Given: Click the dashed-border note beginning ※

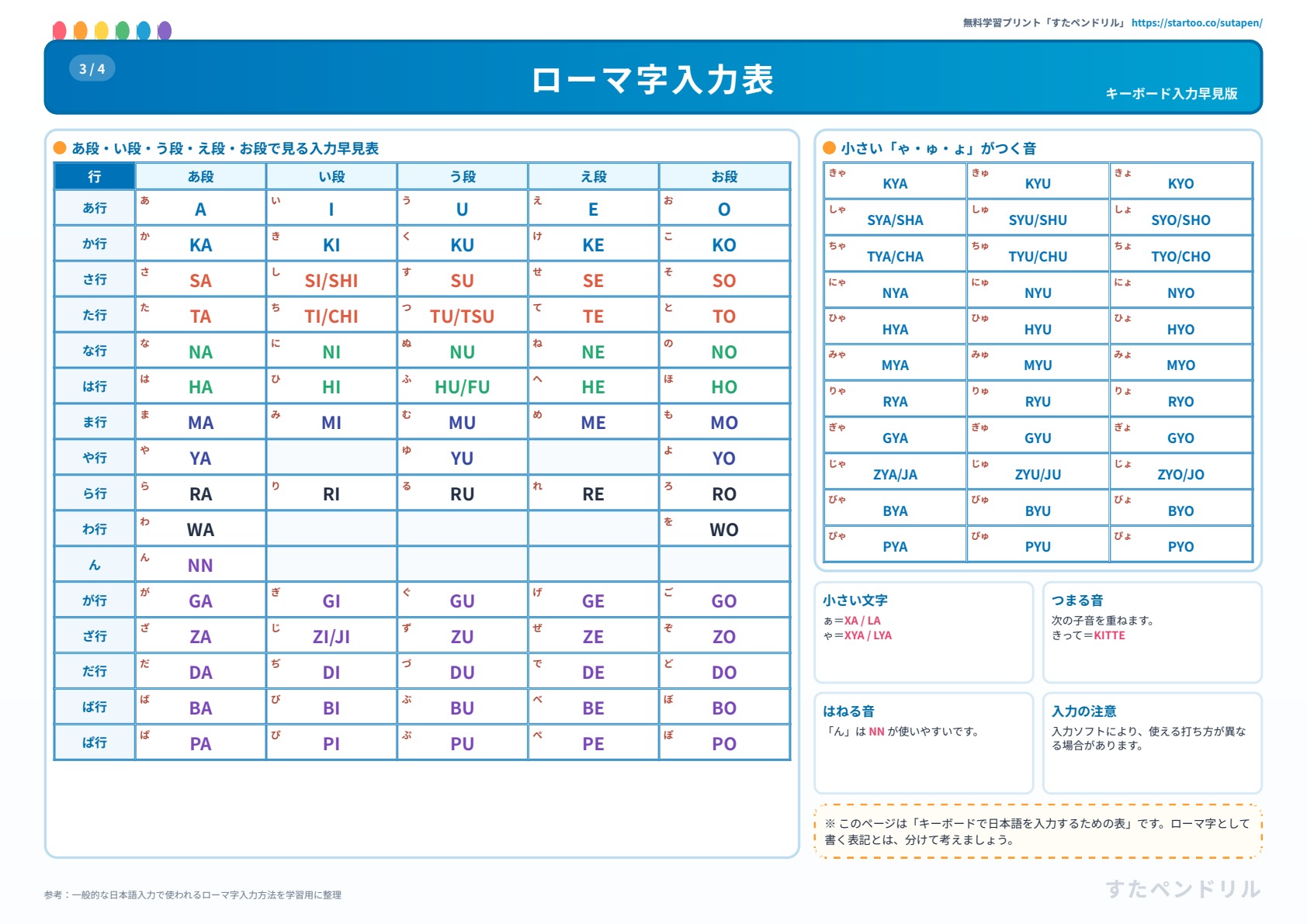Looking at the screenshot, I should (1038, 832).
